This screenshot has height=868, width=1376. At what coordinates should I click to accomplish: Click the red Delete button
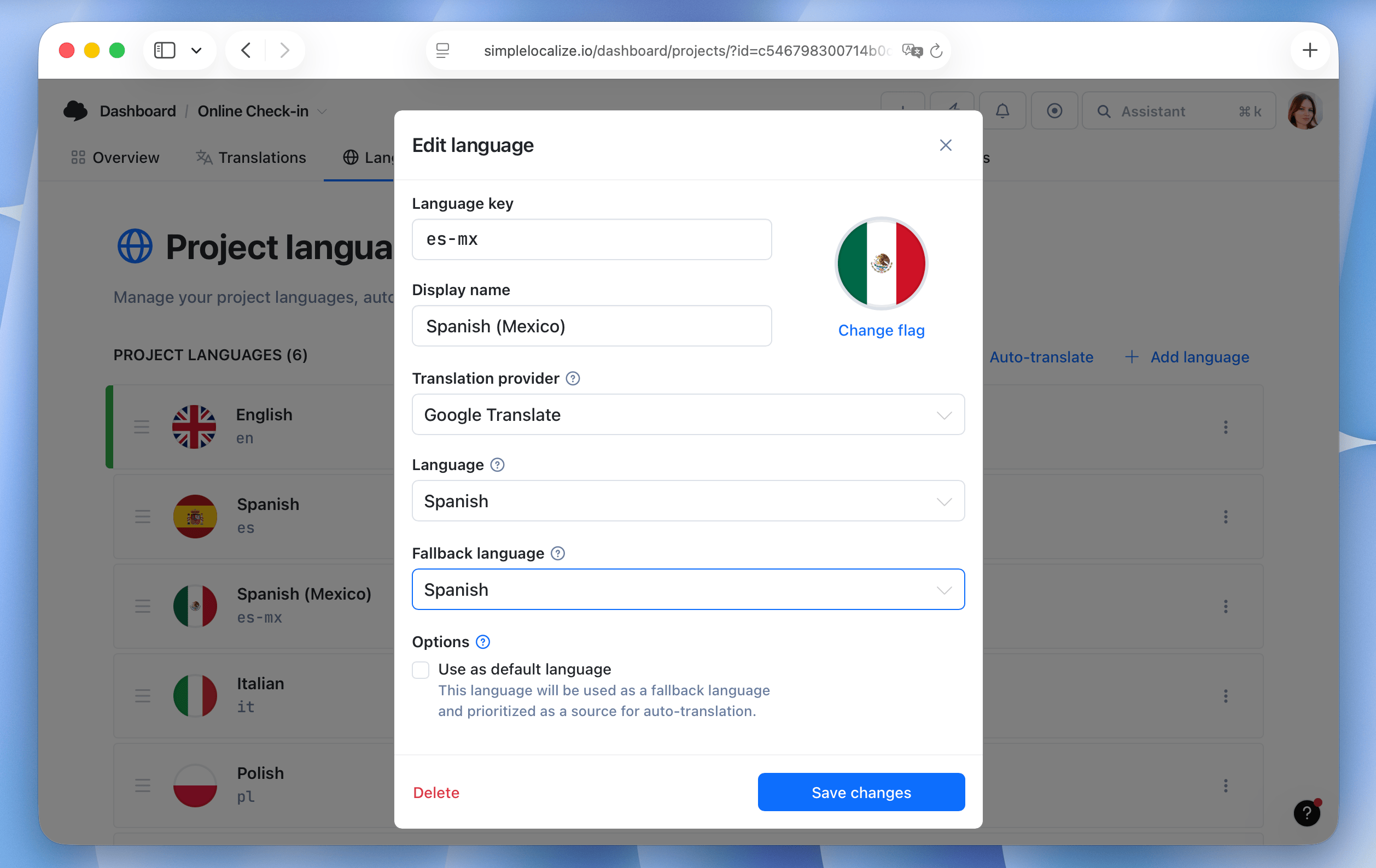(436, 792)
